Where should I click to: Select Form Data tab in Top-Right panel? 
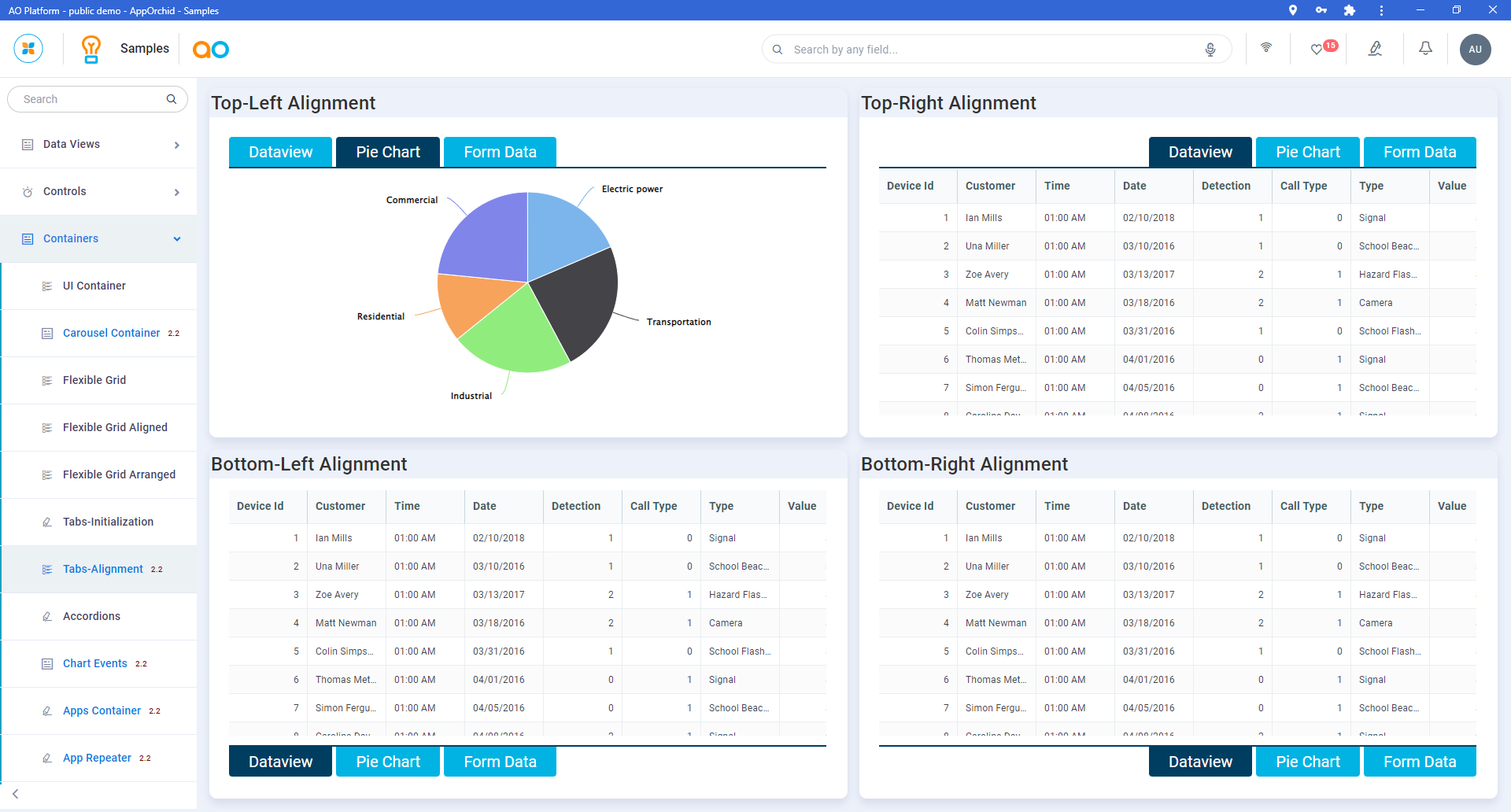pyautogui.click(x=1419, y=152)
